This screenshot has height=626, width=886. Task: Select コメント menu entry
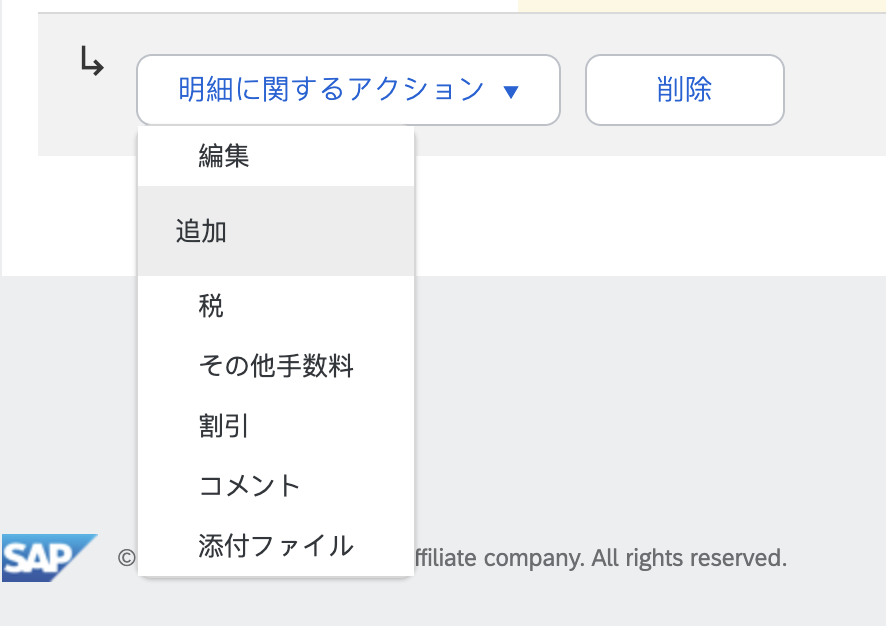click(x=250, y=486)
